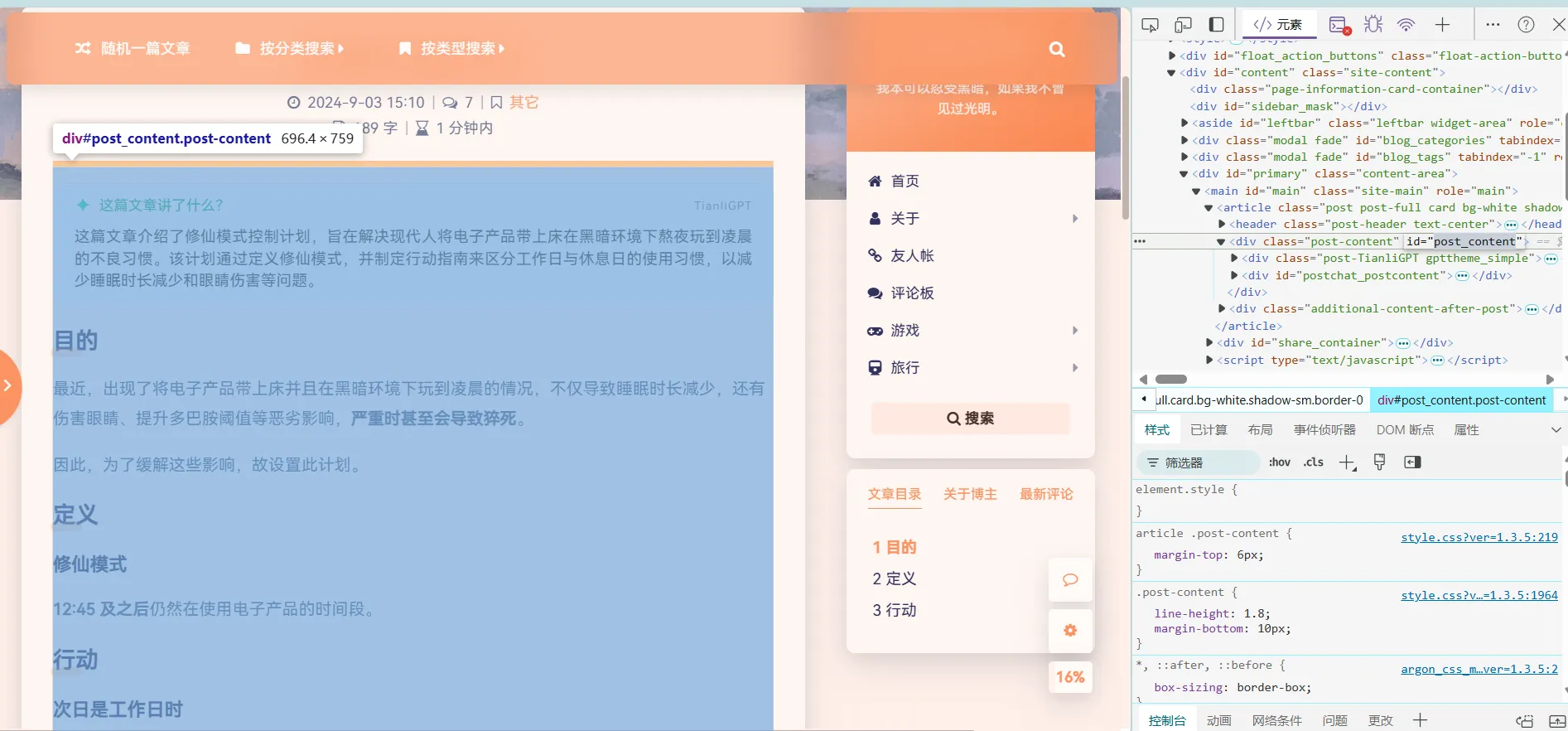
Task: Open the floating settings gear button
Action: coord(1070,631)
